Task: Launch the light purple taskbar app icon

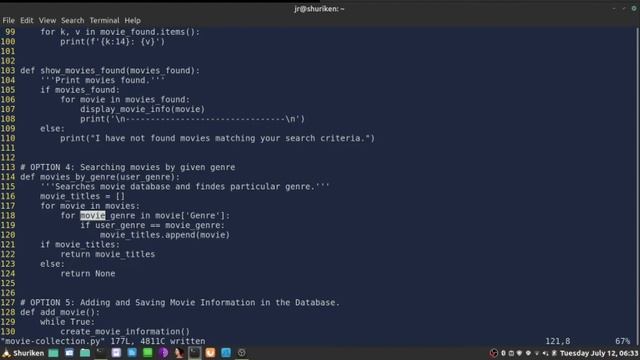Action: [116, 353]
